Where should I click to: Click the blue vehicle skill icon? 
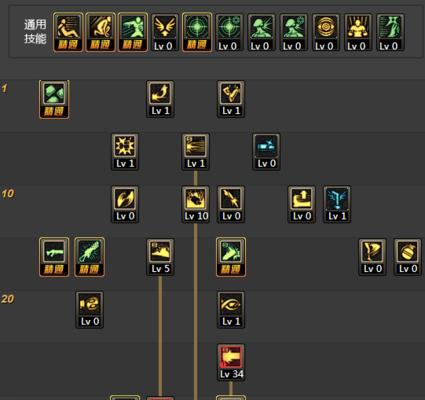pyautogui.click(x=266, y=152)
